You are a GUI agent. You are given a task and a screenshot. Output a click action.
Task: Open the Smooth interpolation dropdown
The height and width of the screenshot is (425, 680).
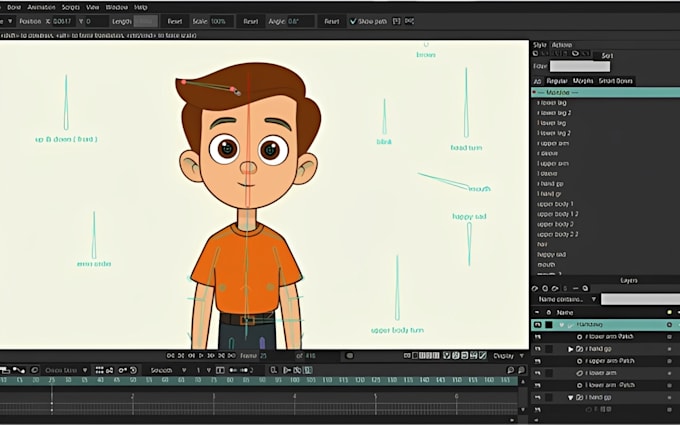tap(168, 370)
